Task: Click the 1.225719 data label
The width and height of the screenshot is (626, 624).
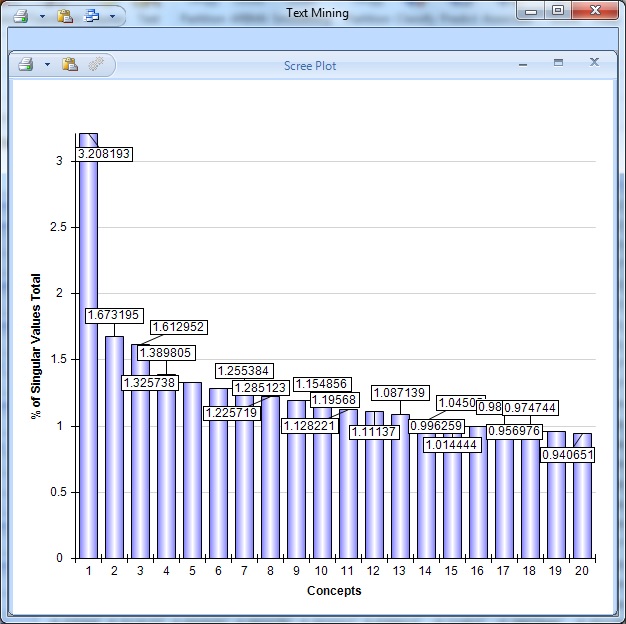Action: click(x=232, y=413)
